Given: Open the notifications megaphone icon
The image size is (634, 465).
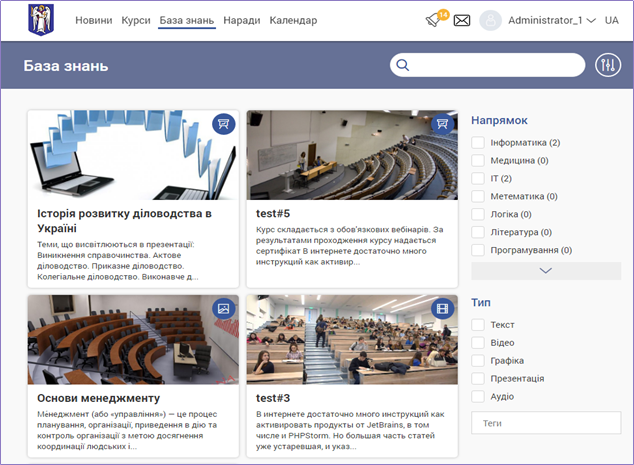Looking at the screenshot, I should coord(434,20).
